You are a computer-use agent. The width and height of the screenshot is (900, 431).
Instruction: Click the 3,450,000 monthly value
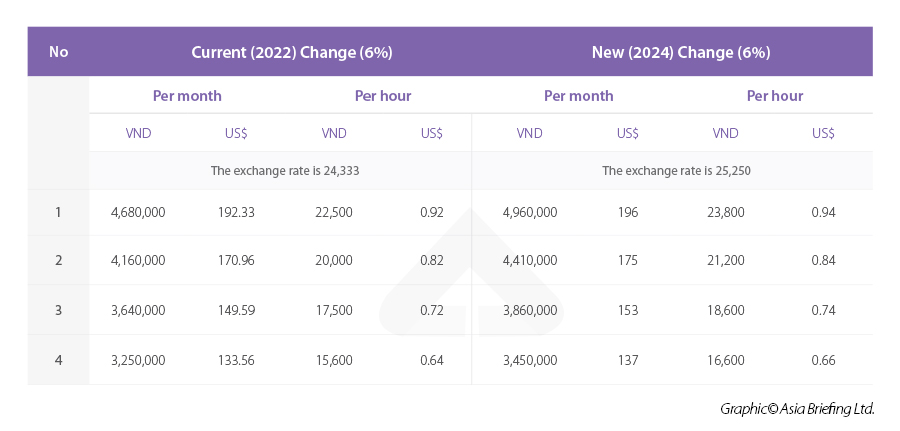[529, 360]
